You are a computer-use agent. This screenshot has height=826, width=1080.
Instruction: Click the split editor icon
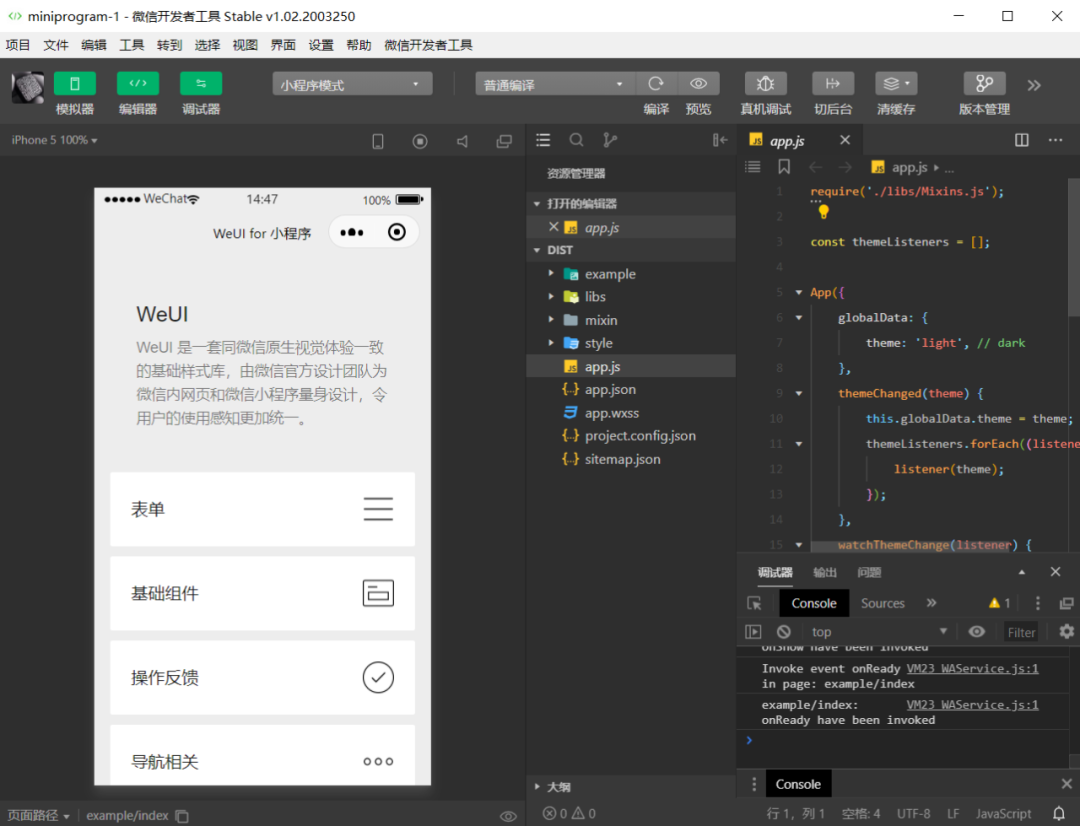click(x=1021, y=140)
